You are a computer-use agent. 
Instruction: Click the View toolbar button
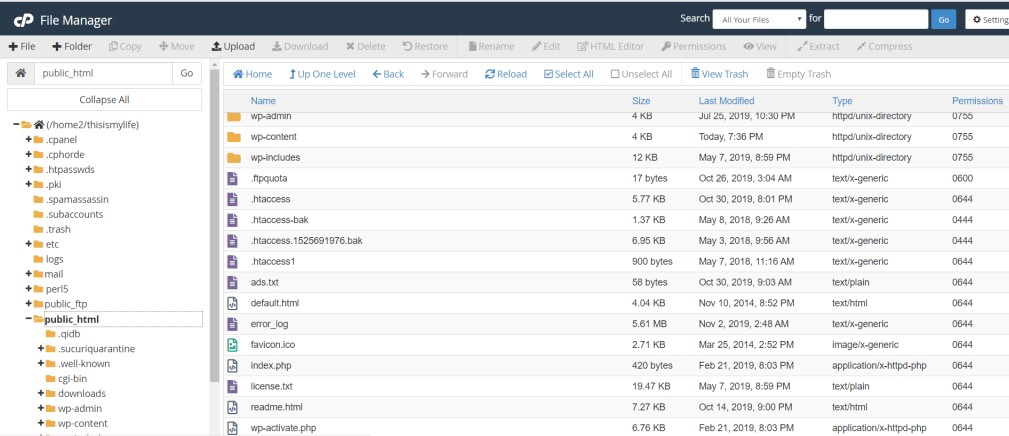pyautogui.click(x=760, y=46)
